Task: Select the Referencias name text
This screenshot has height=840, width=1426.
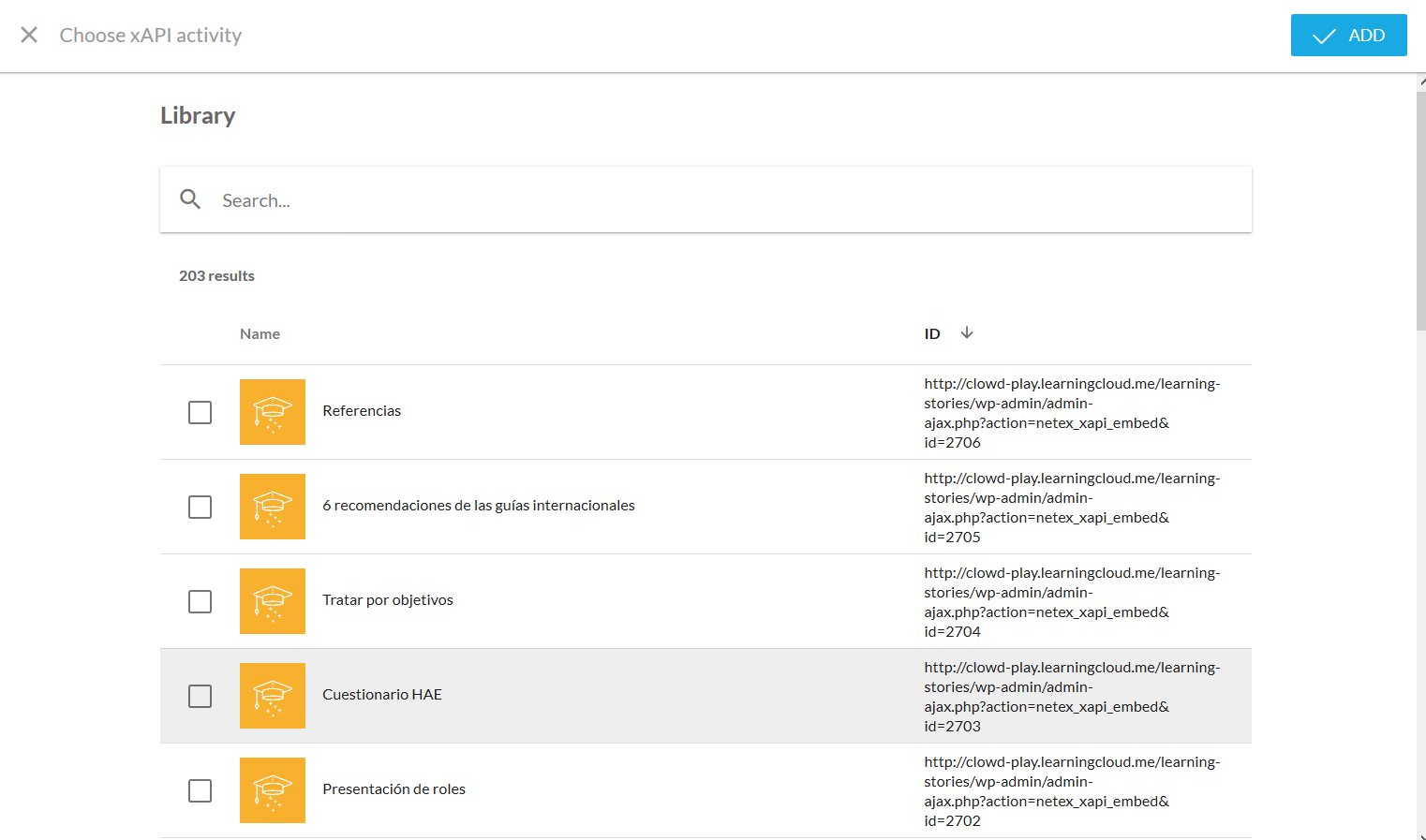Action: click(x=362, y=410)
